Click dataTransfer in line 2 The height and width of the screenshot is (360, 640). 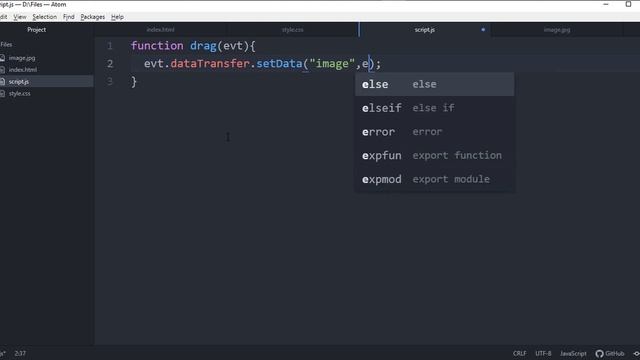tap(210, 64)
